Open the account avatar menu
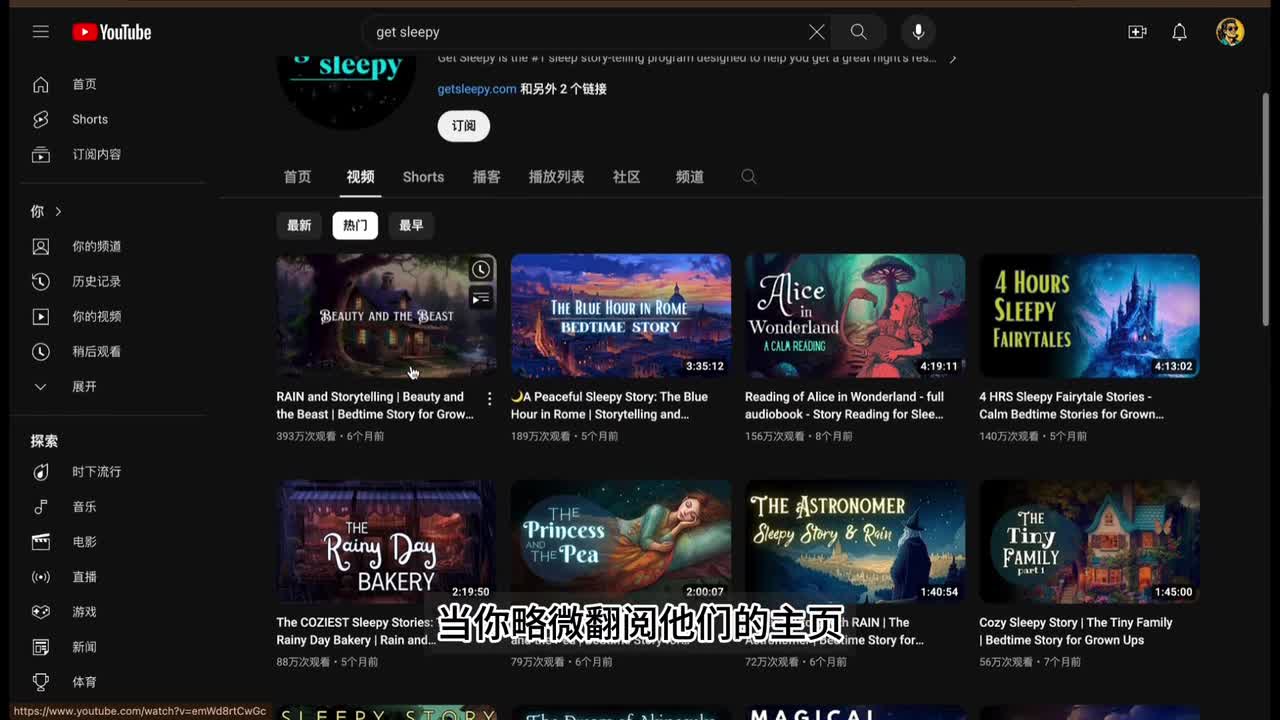This screenshot has height=720, width=1280. (1229, 32)
